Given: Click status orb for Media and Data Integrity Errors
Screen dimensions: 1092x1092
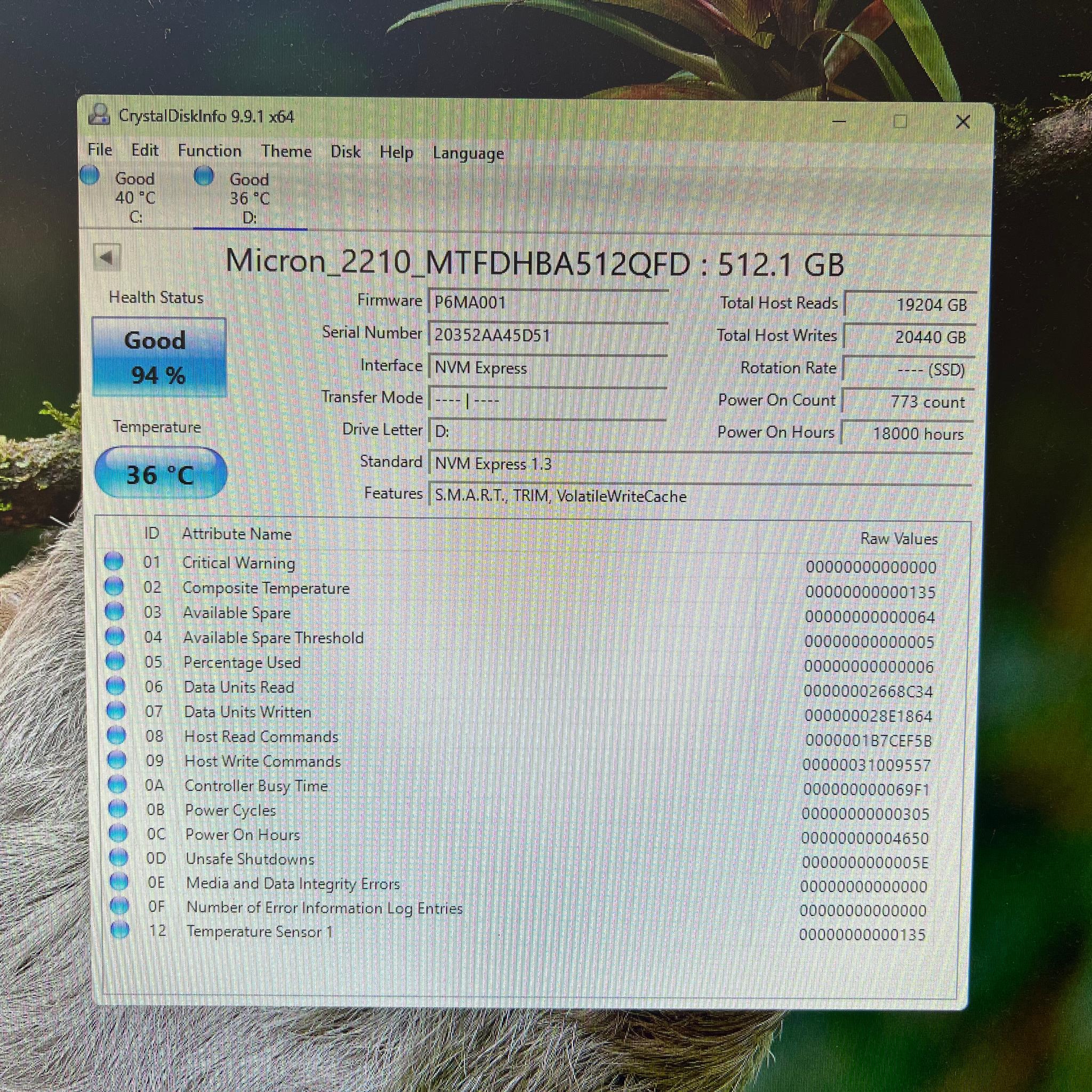Looking at the screenshot, I should pos(119,882).
